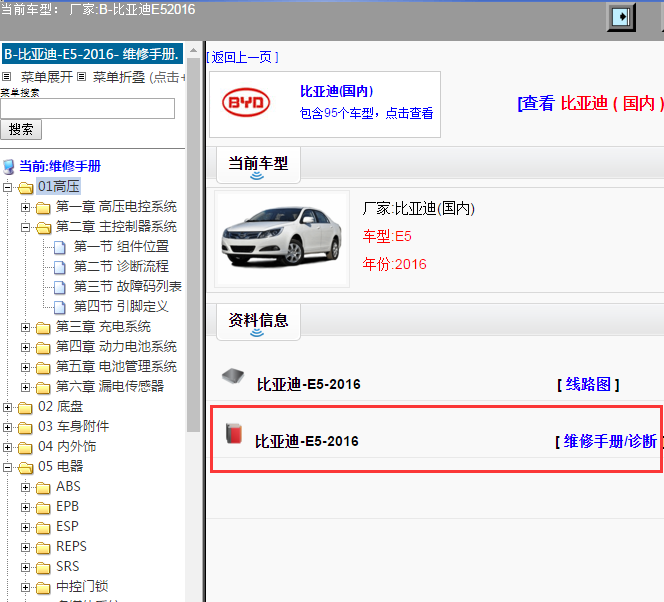
Task: Open the 维修手册/诊断 link
Action: 610,442
